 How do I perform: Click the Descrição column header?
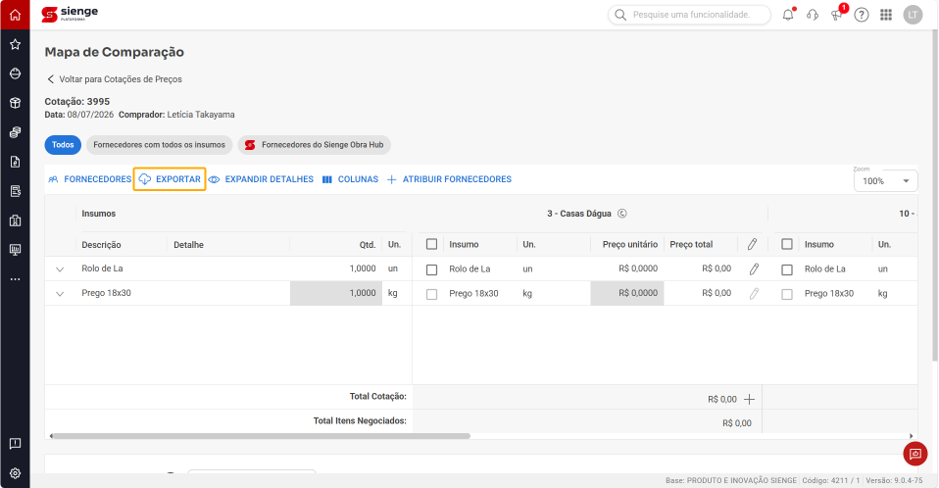(x=101, y=244)
